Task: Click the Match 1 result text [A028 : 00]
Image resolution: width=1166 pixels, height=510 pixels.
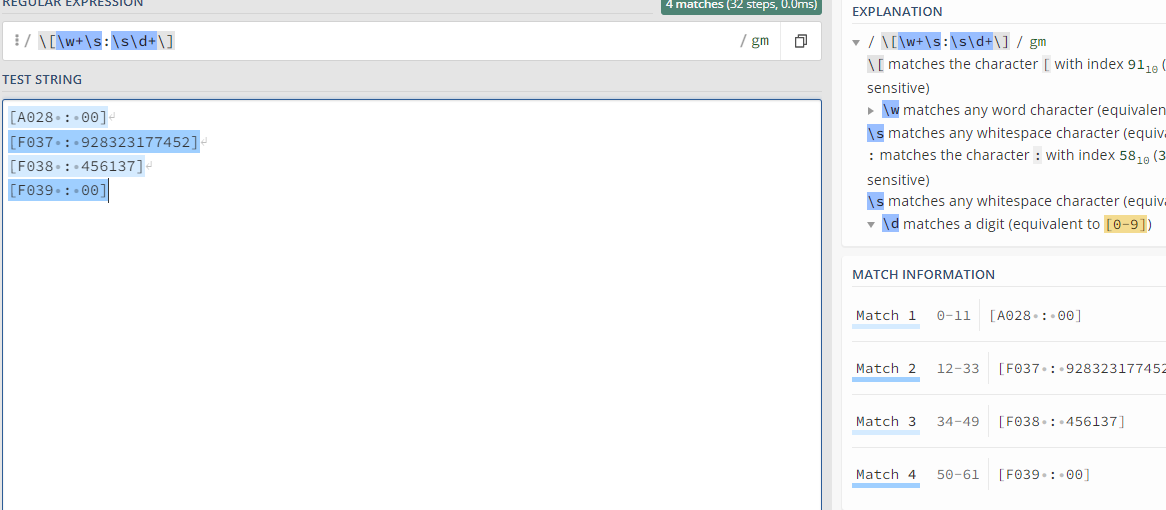Action: coord(1035,316)
